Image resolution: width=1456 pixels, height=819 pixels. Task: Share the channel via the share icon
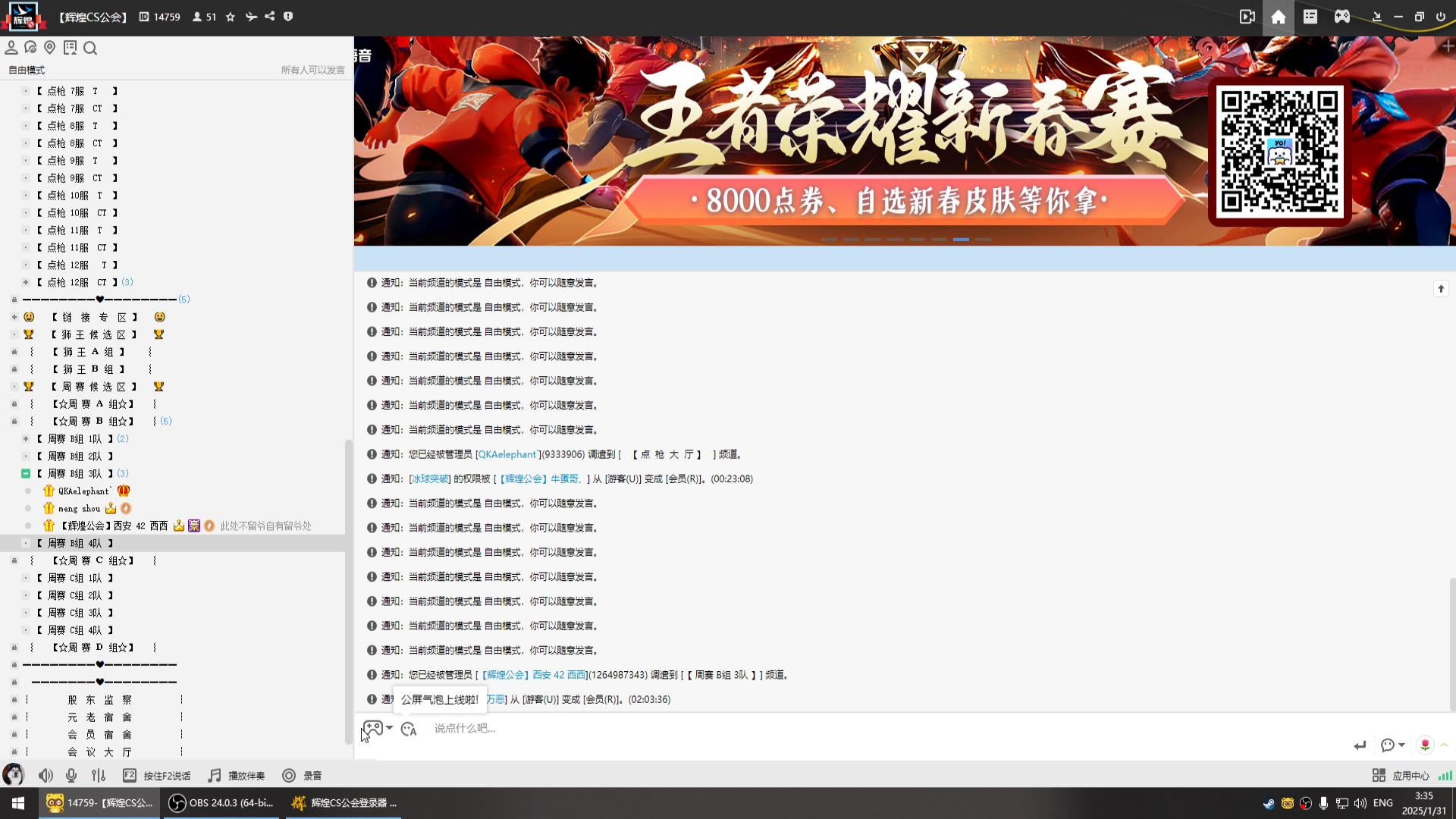(270, 17)
